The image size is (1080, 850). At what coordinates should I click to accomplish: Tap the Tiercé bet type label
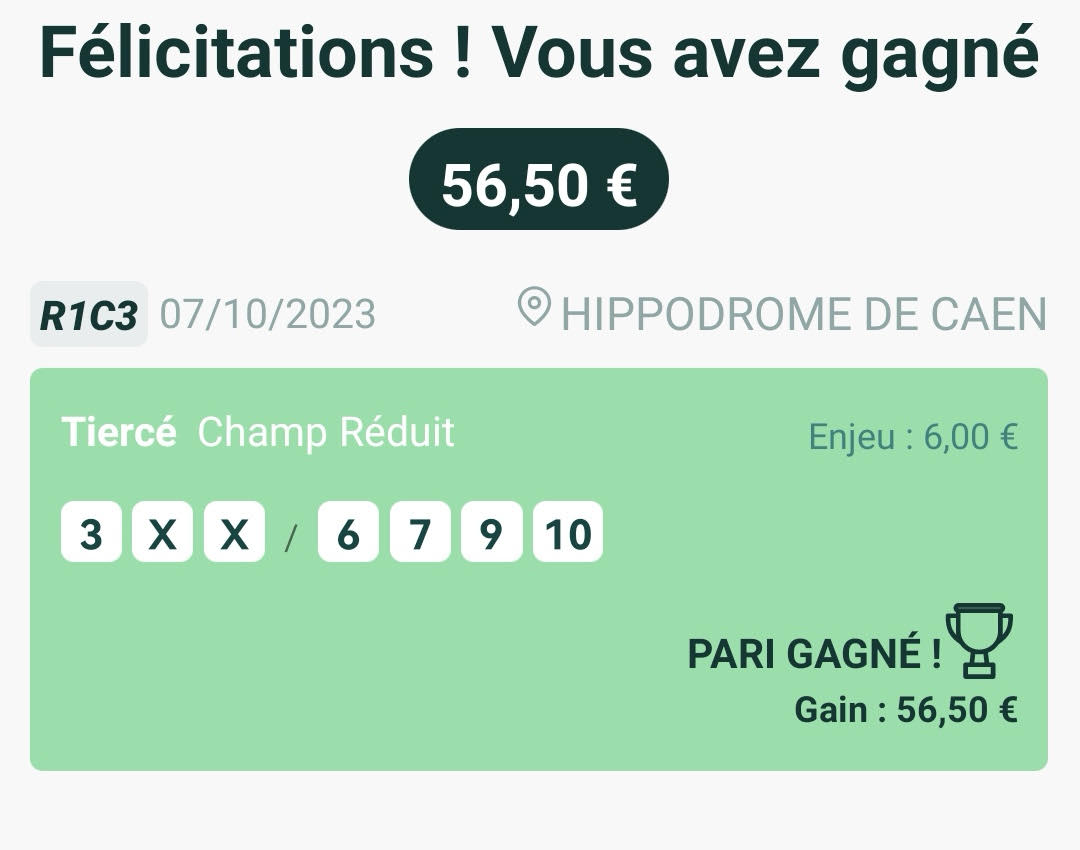click(x=119, y=432)
